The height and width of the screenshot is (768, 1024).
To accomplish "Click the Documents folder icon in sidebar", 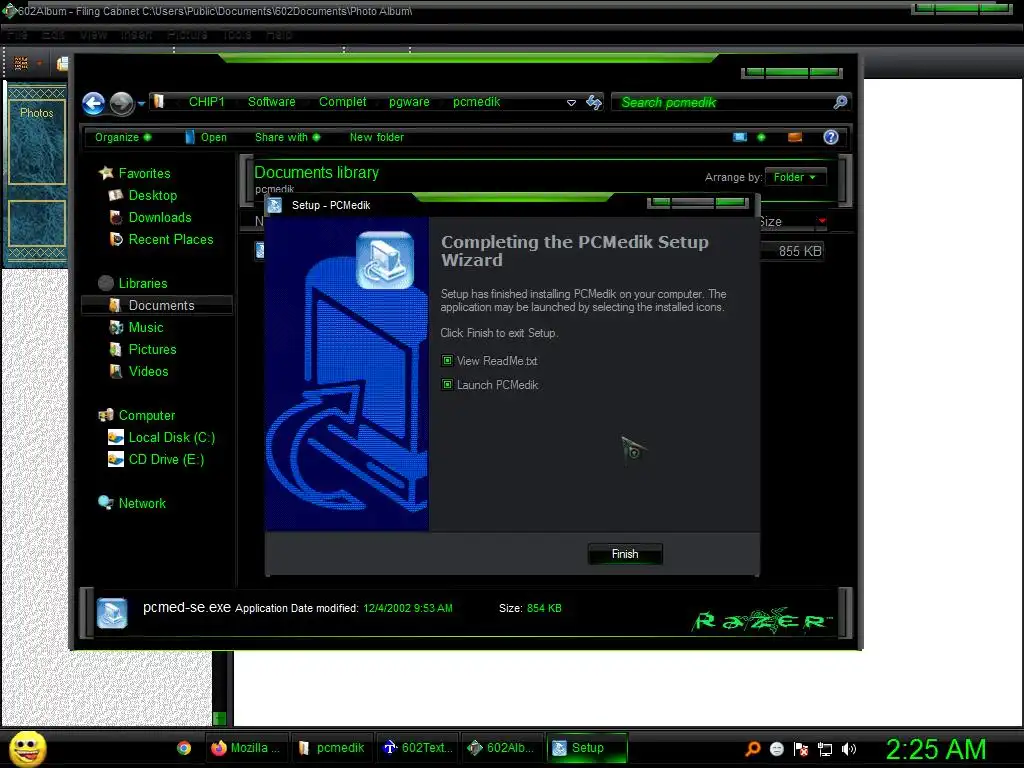I will click(116, 305).
